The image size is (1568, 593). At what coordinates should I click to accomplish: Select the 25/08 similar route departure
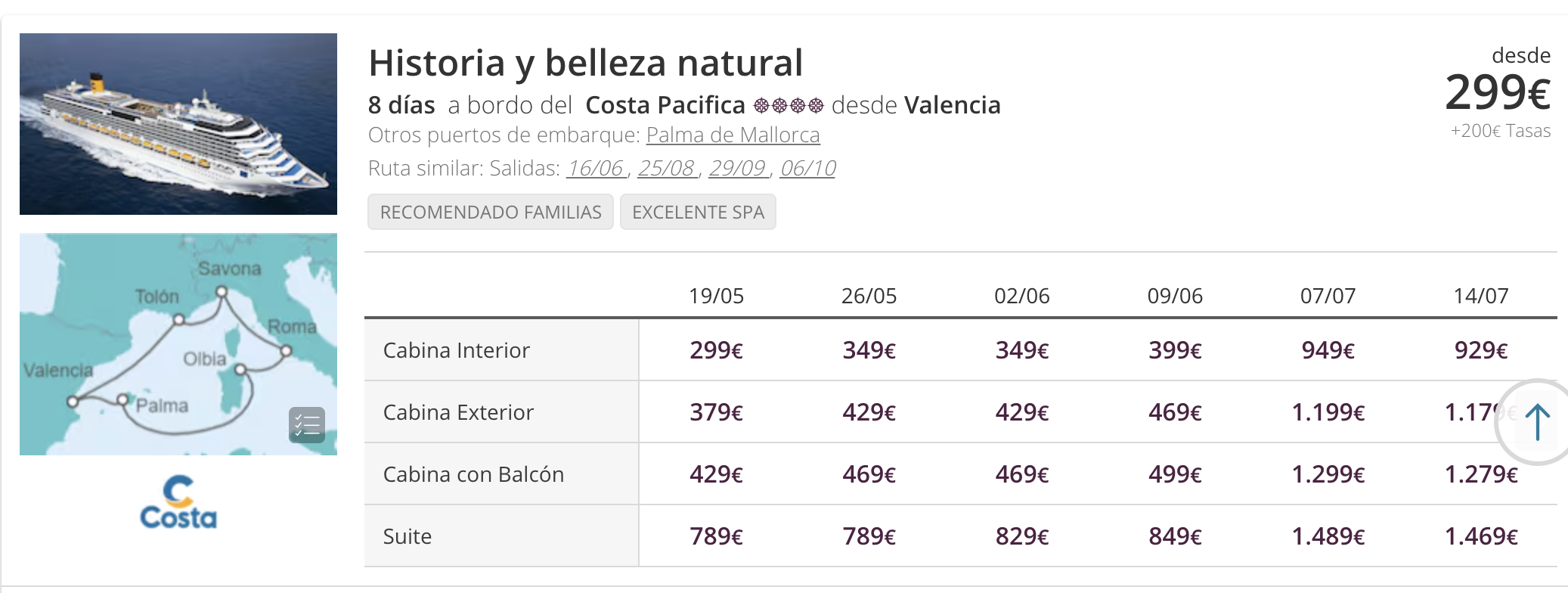[666, 168]
